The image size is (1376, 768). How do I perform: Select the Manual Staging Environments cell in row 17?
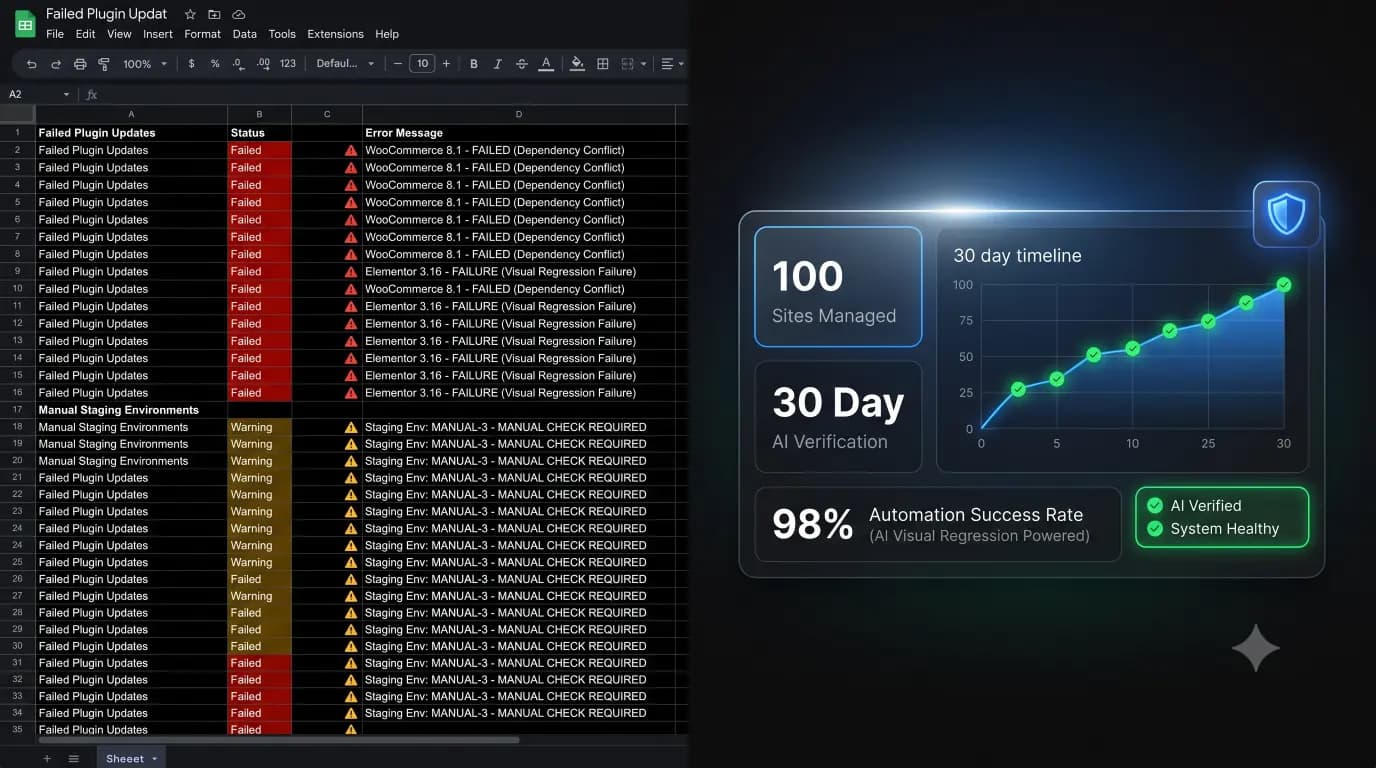click(131, 410)
